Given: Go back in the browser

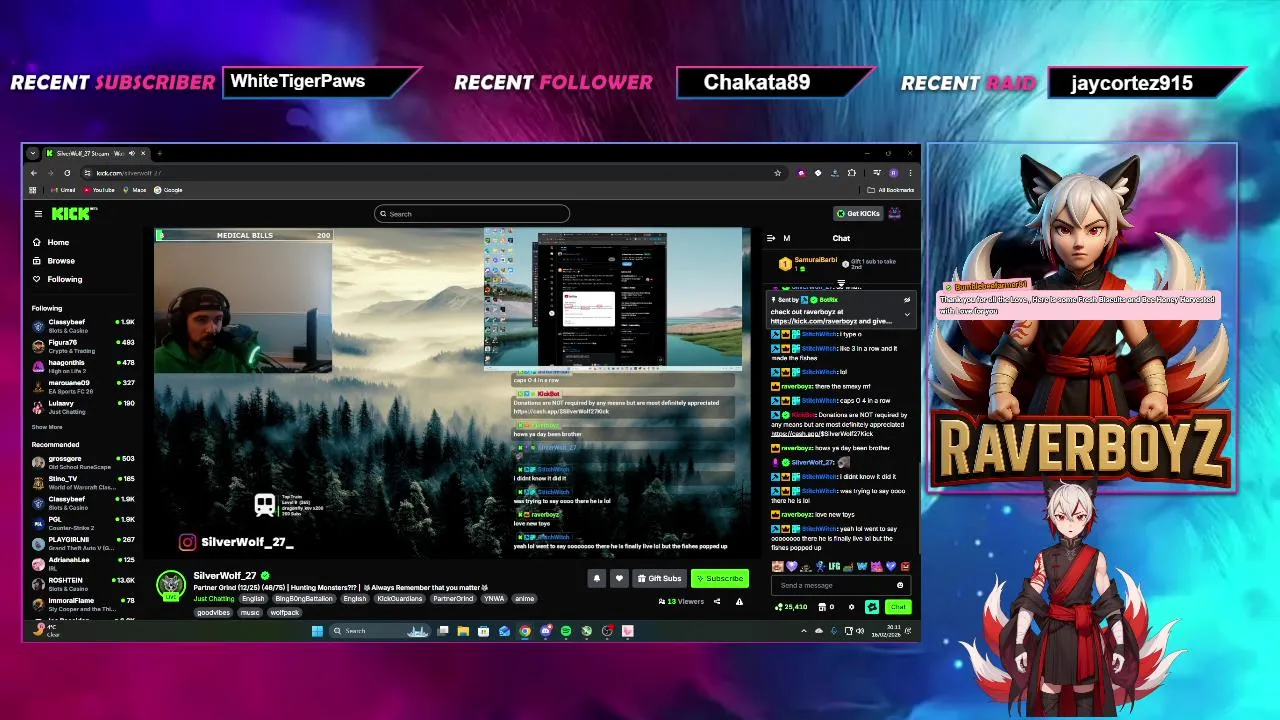Looking at the screenshot, I should 33,173.
